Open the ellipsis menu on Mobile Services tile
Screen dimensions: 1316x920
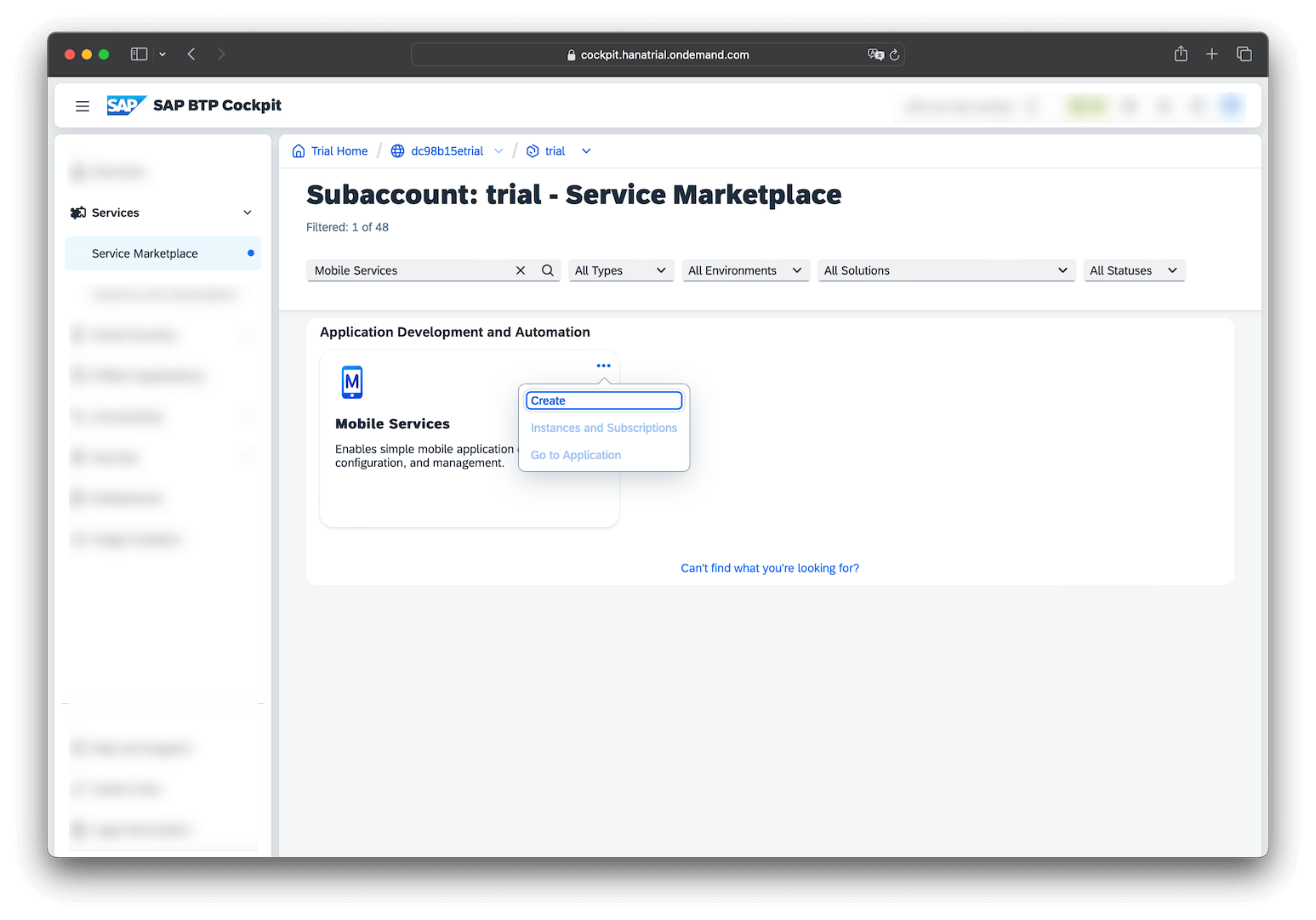(x=603, y=365)
